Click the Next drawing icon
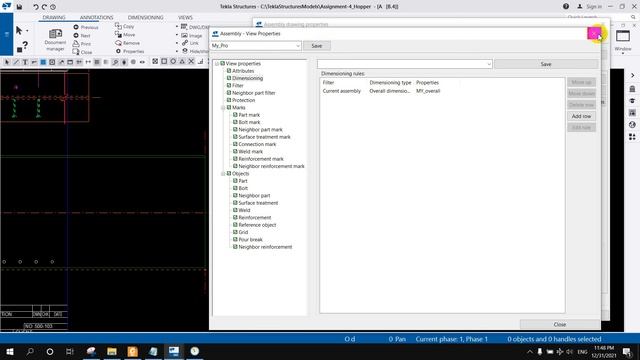Image resolution: width=640 pixels, height=360 pixels. (x=76, y=36)
